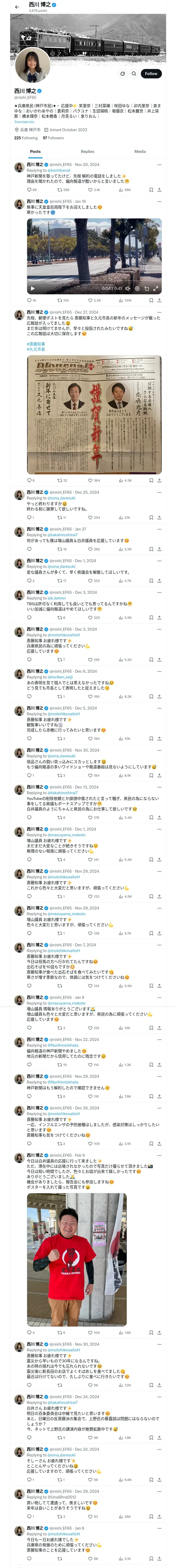
Task: Switch to the Replies tab
Action: [87, 152]
